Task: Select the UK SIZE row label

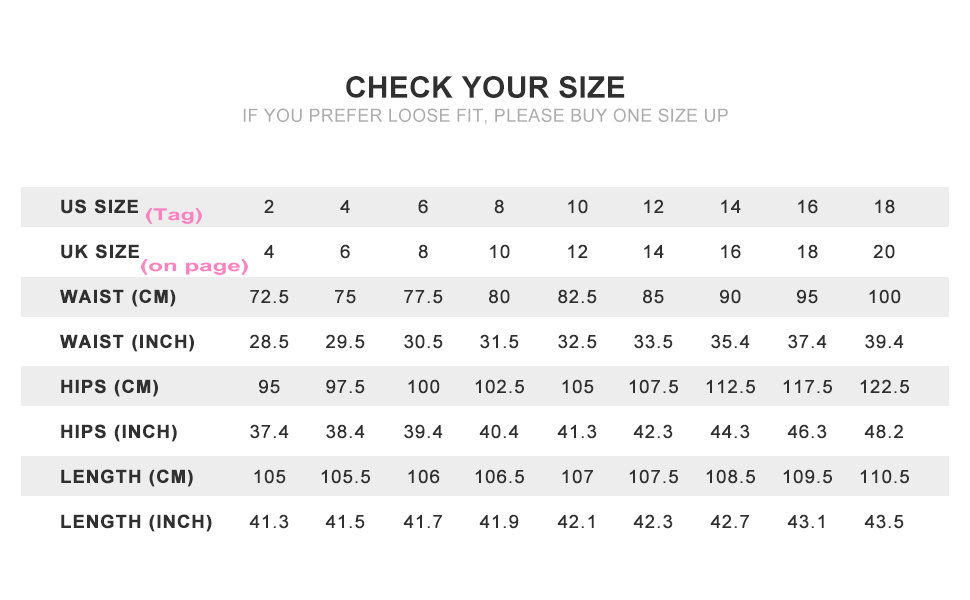Action: click(99, 252)
